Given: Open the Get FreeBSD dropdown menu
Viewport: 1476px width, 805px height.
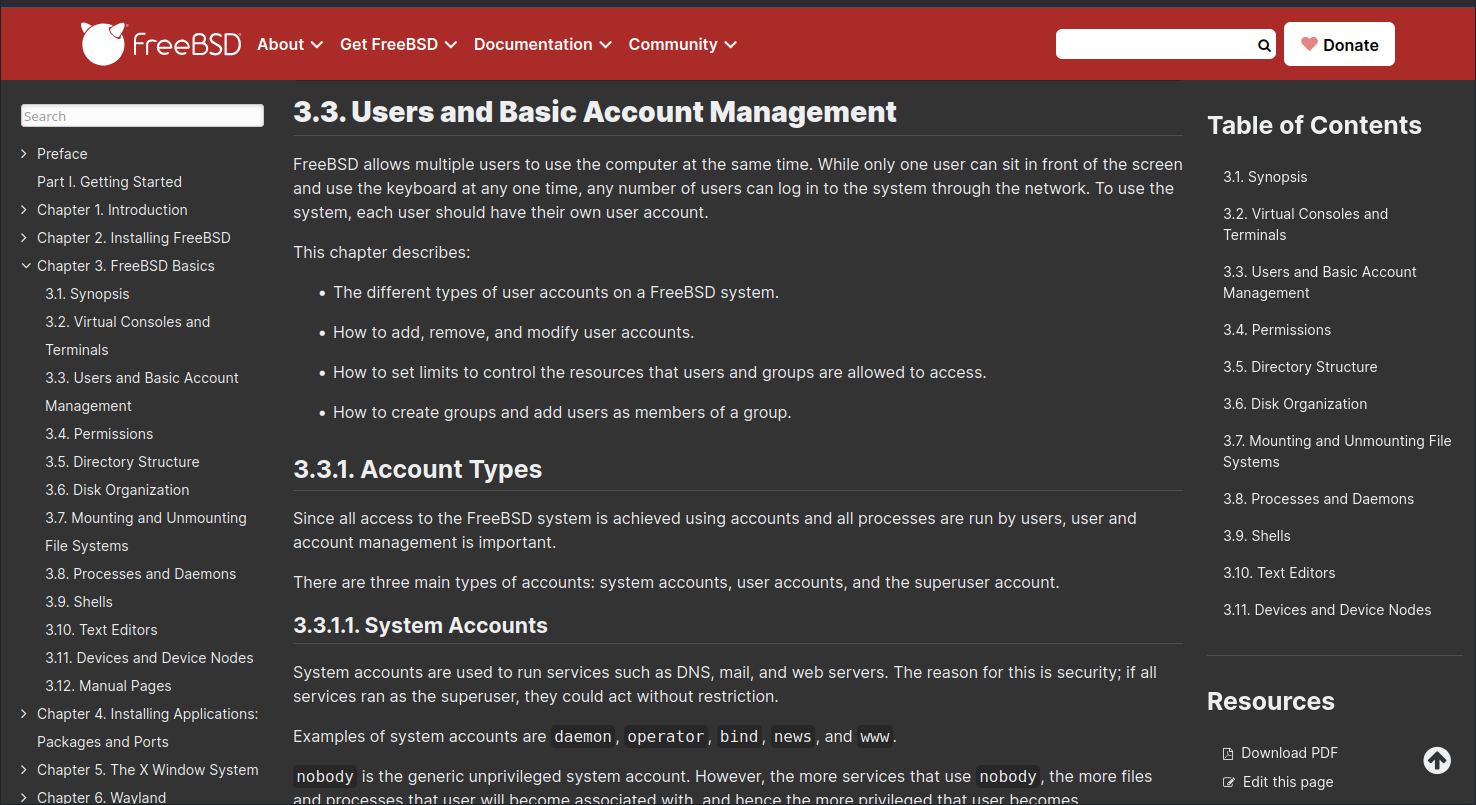Looking at the screenshot, I should click(399, 44).
